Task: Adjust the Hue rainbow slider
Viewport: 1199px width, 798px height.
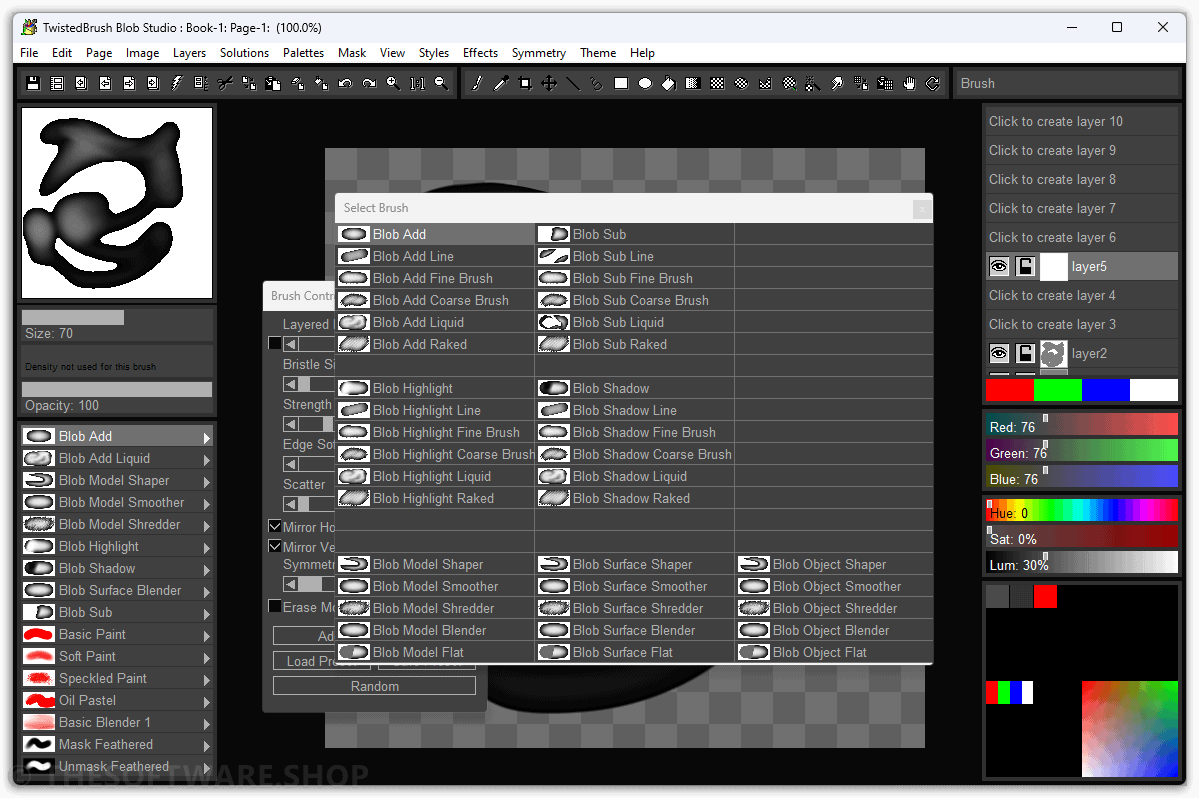Action: pos(1081,511)
